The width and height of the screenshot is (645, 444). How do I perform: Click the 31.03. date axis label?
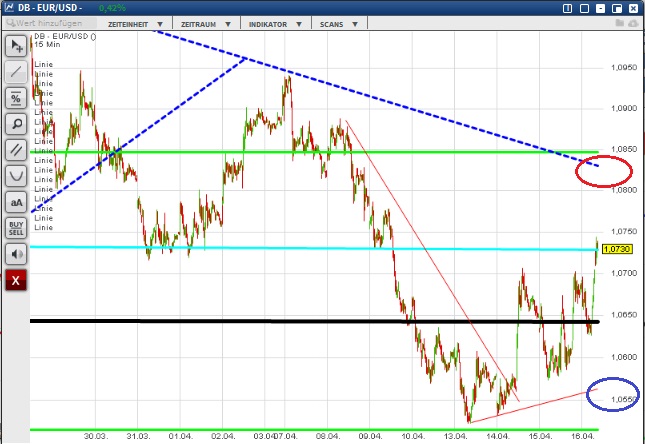(x=138, y=436)
